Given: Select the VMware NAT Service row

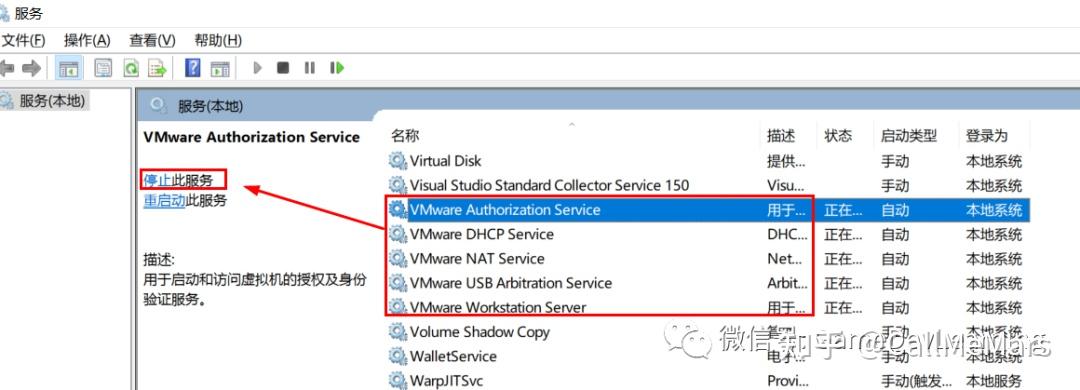Looking at the screenshot, I should 708,258.
